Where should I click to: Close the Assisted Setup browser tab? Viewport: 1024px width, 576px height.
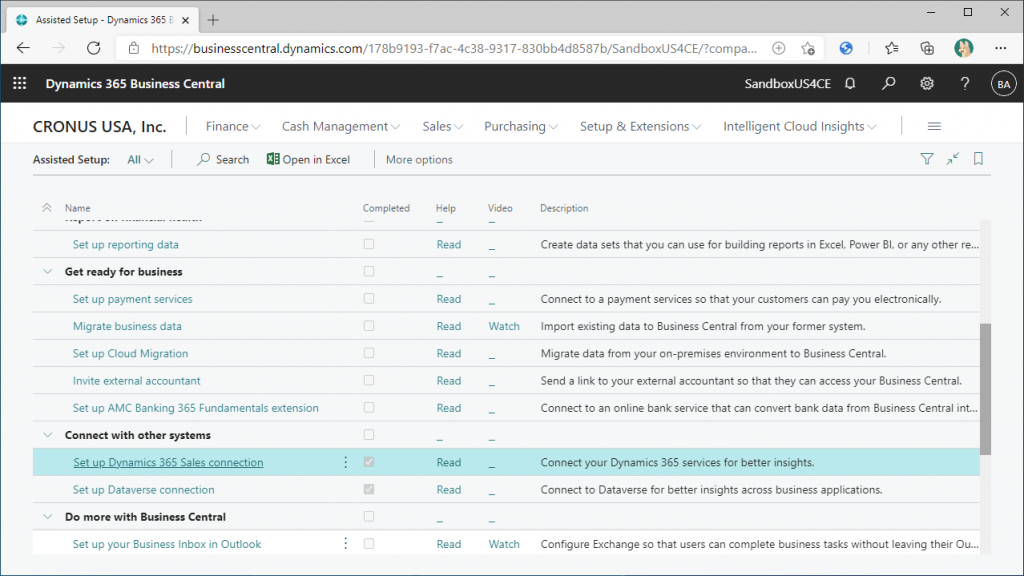[185, 20]
